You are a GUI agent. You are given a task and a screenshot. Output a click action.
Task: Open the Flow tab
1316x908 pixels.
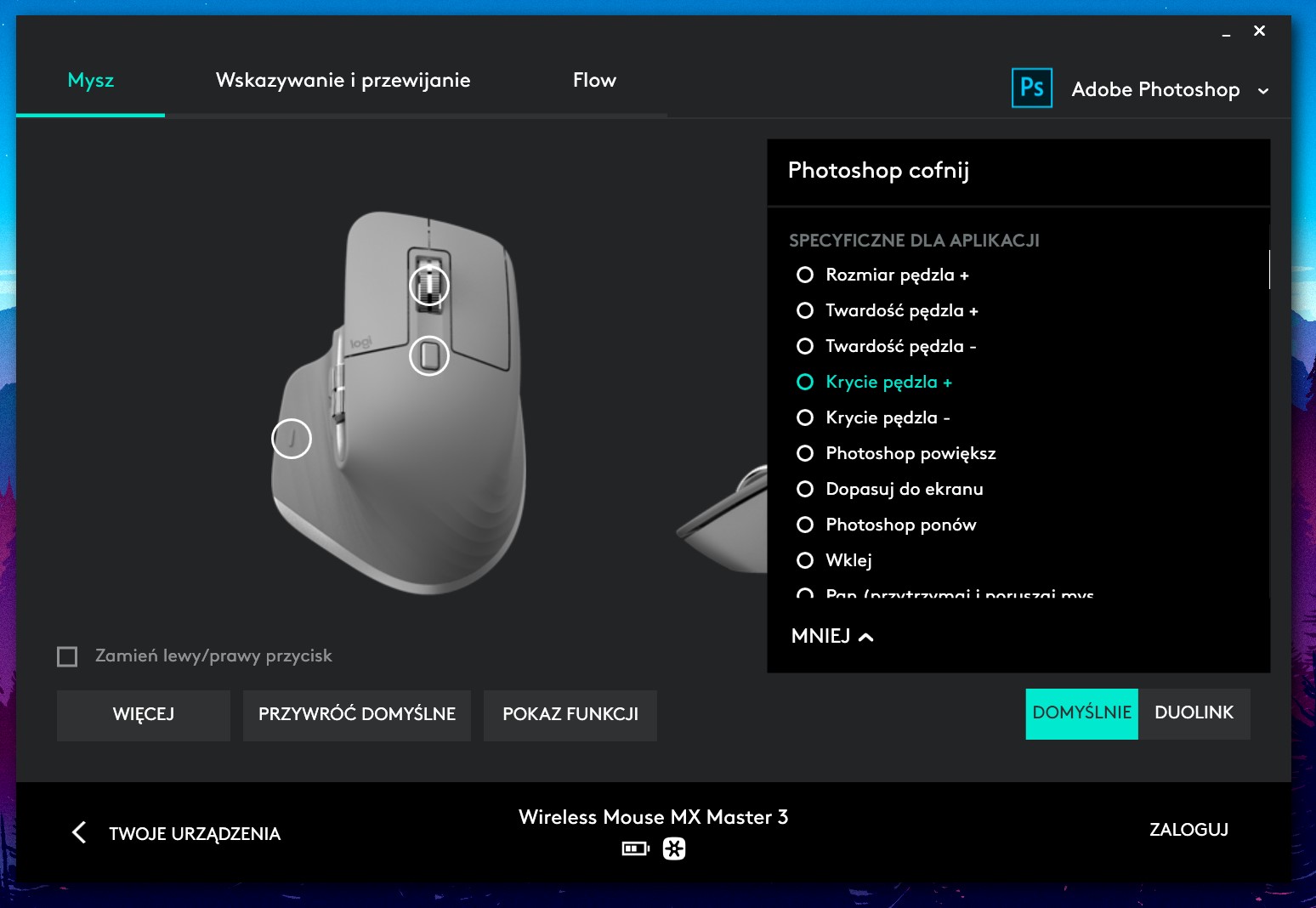coord(594,80)
